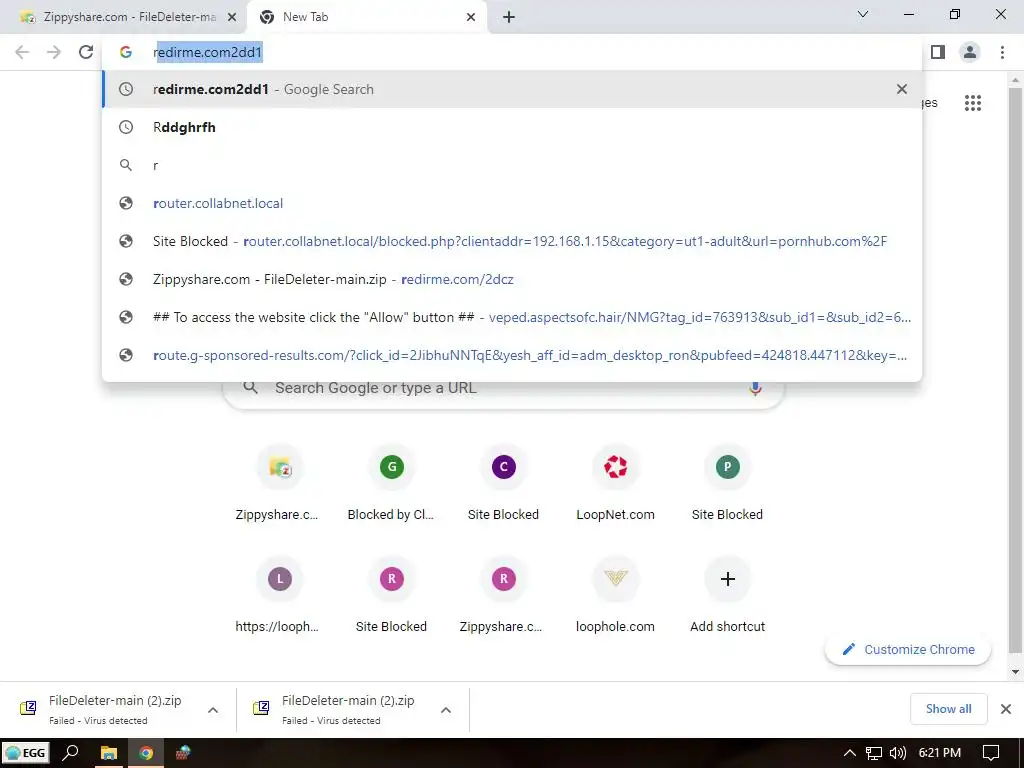Click the scrollbar down arrow
The width and height of the screenshot is (1024, 768).
[x=1015, y=671]
